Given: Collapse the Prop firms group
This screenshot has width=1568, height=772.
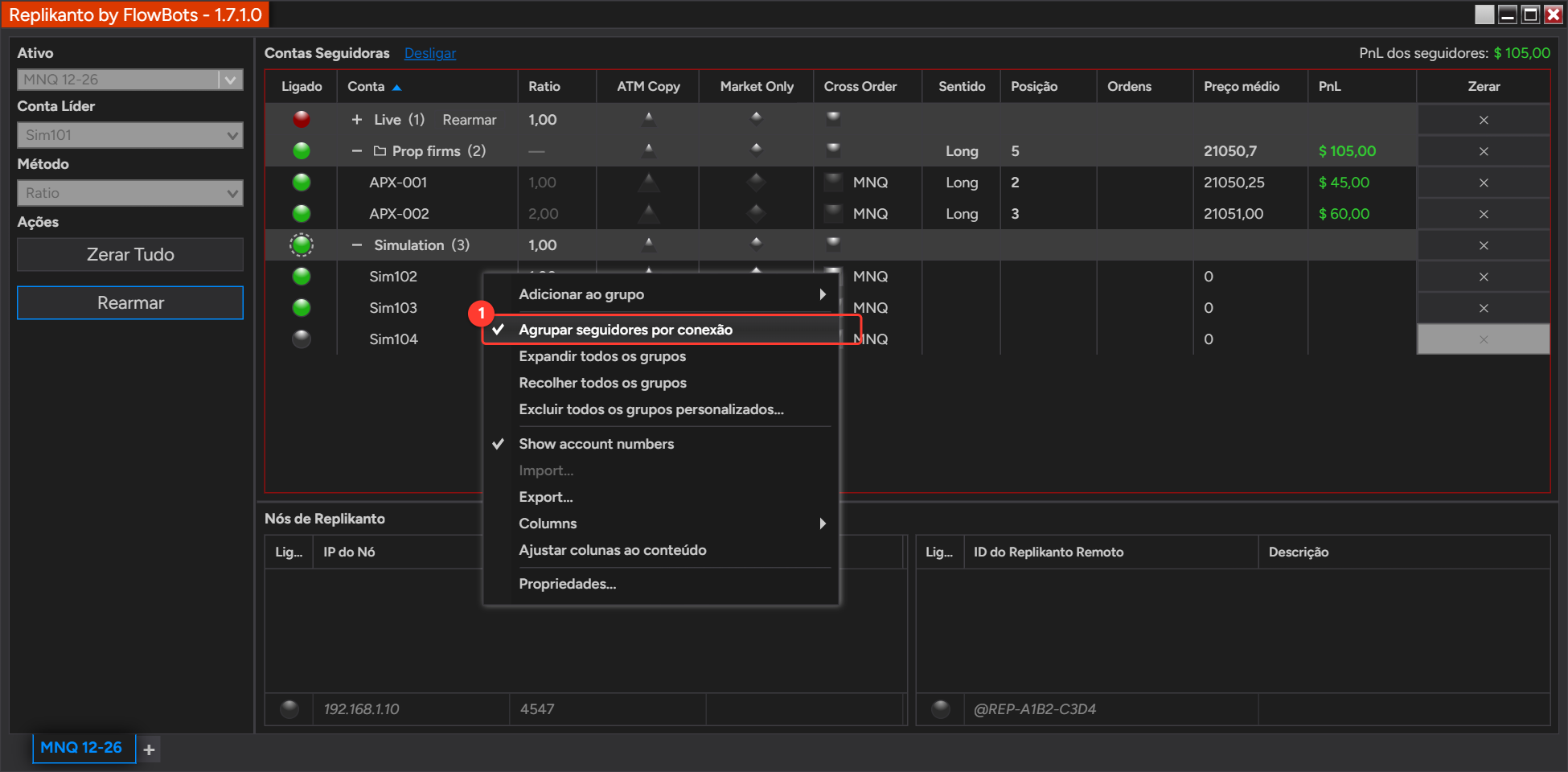Looking at the screenshot, I should (357, 151).
